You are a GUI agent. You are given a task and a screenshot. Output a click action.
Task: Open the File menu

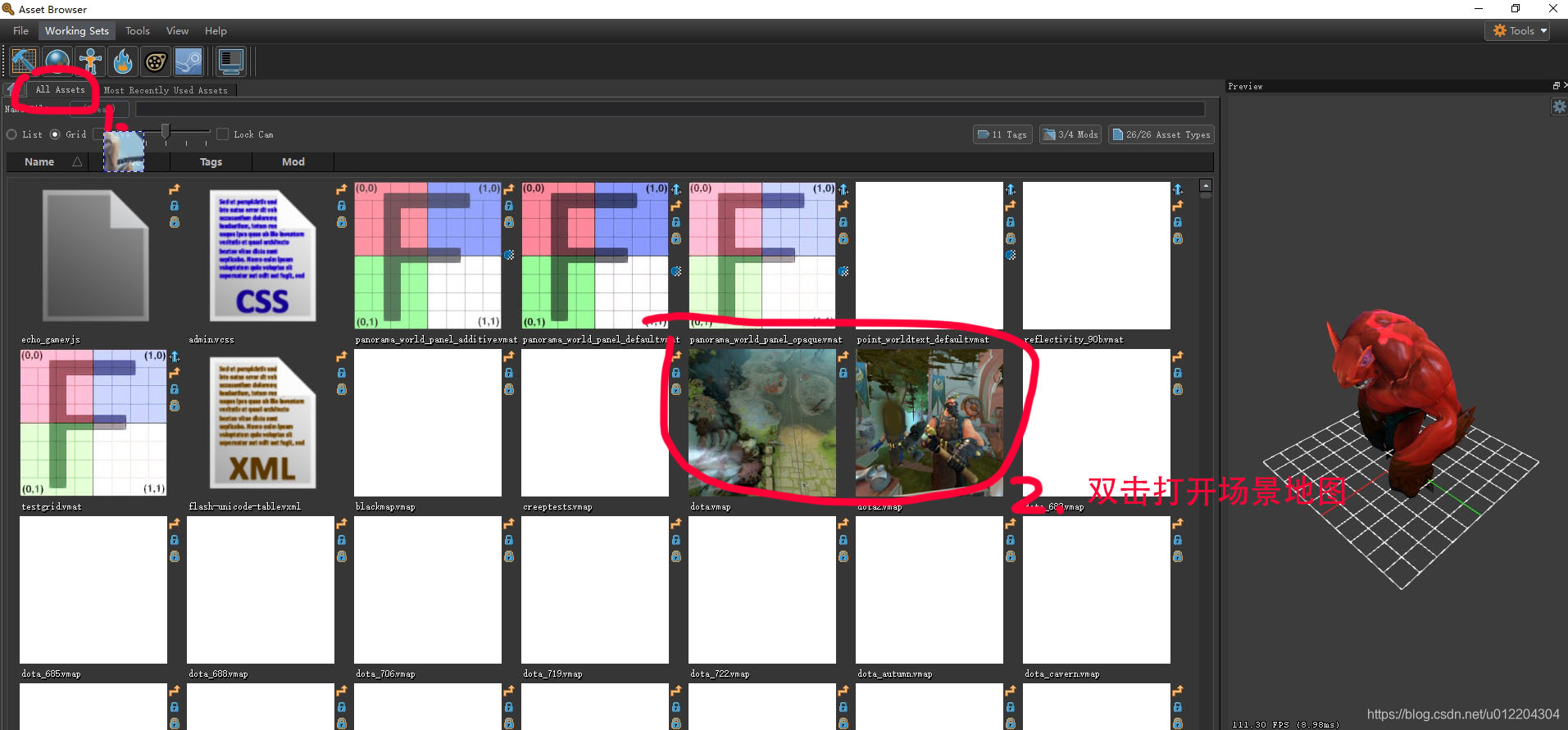click(x=21, y=31)
